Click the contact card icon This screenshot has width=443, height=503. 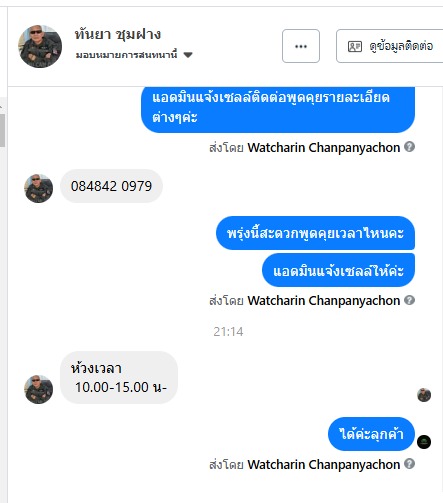355,46
